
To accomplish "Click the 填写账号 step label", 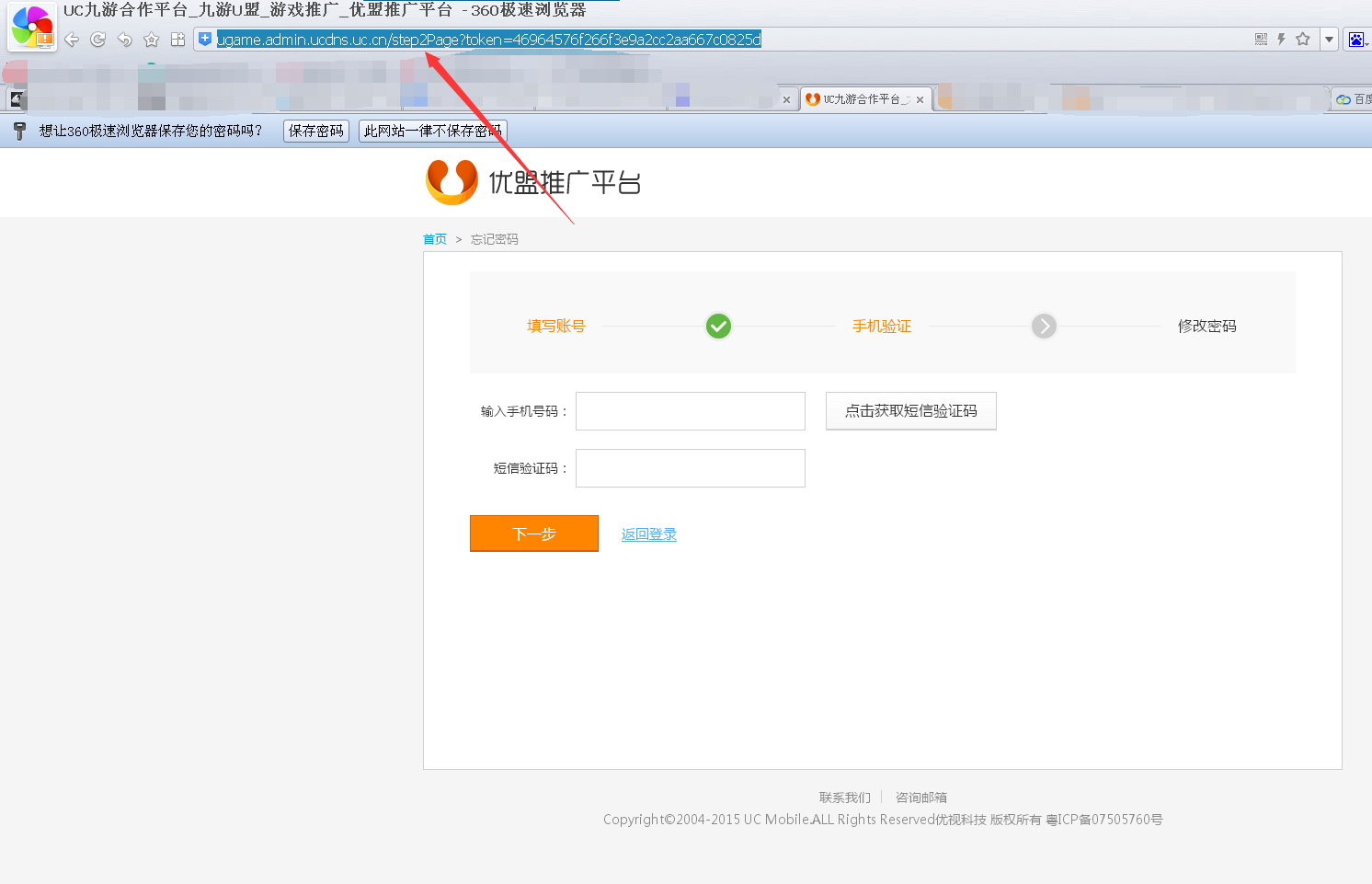I will [x=556, y=326].
